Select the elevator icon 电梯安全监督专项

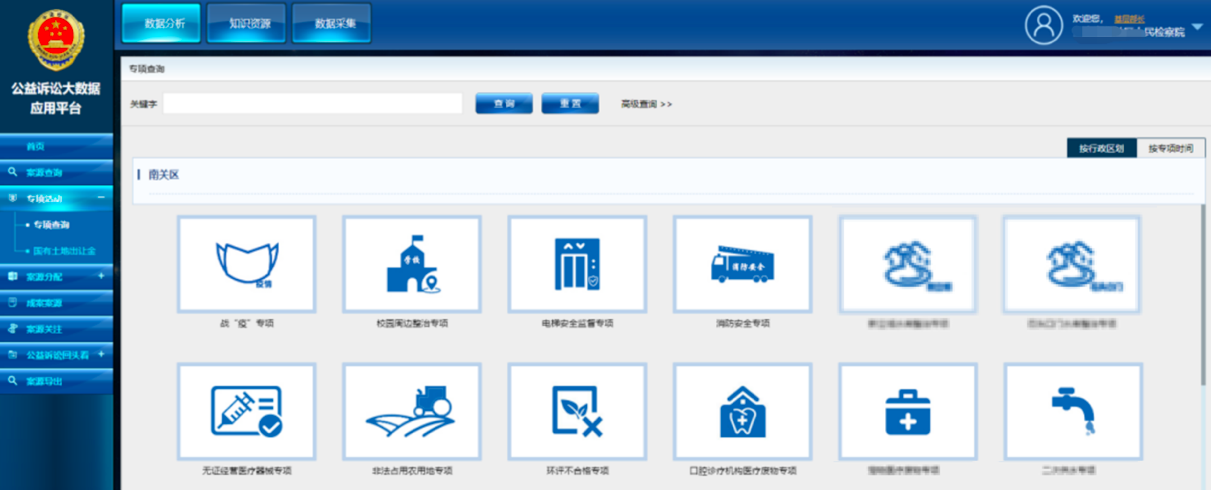(576, 264)
